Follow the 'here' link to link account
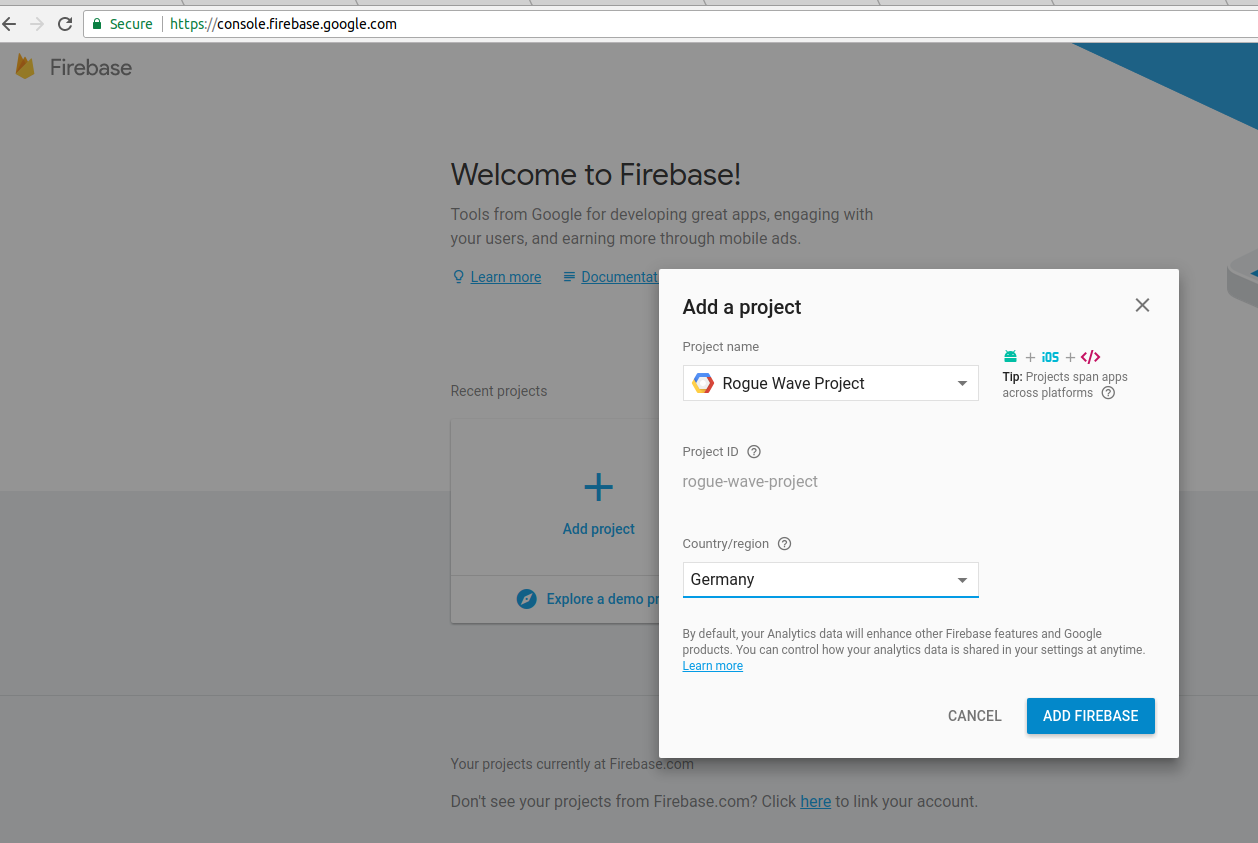 click(815, 801)
